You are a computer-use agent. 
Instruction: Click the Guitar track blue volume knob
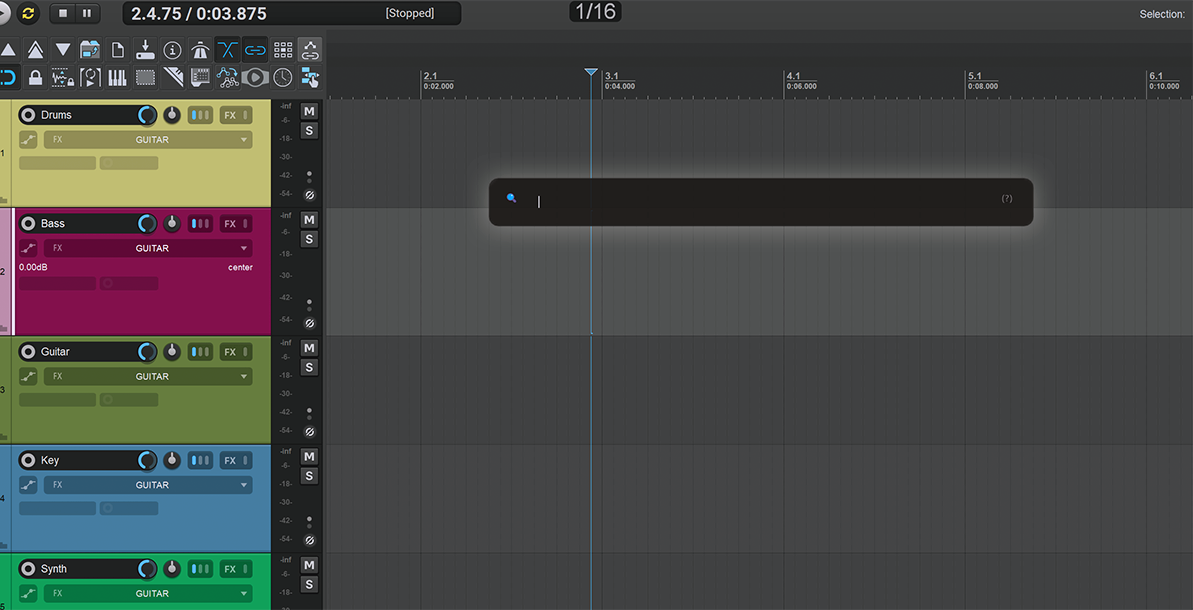pos(147,352)
